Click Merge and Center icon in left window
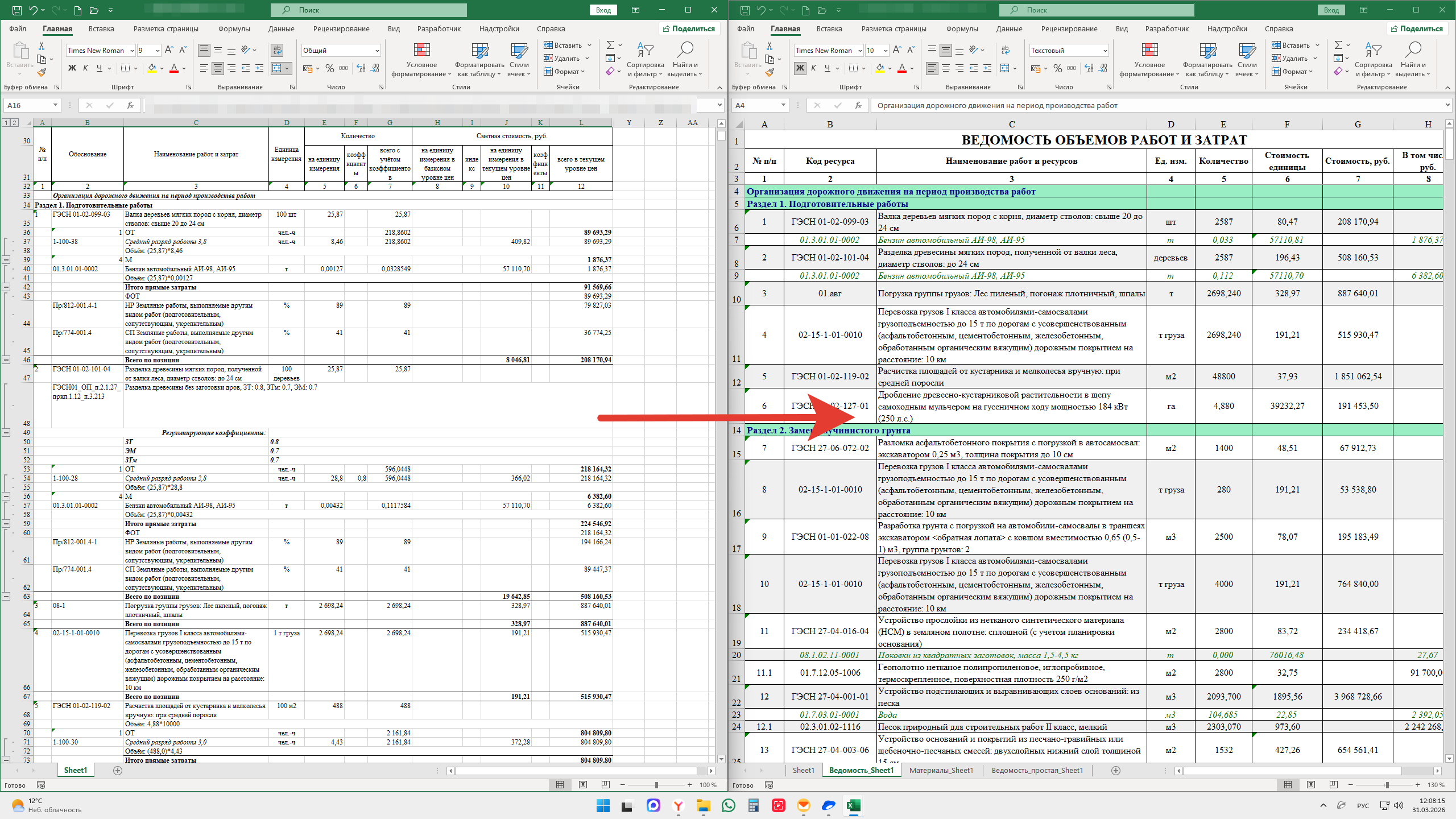 [276, 68]
